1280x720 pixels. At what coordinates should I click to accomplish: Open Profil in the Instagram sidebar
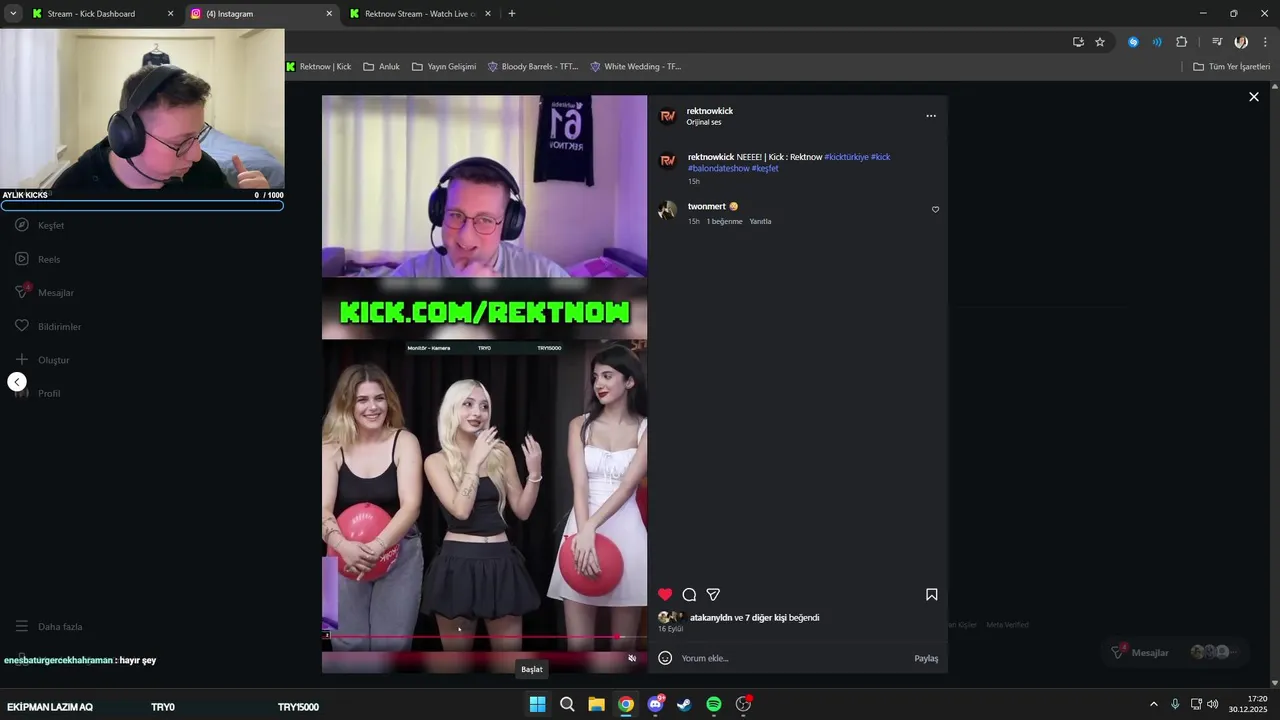[x=38, y=394]
